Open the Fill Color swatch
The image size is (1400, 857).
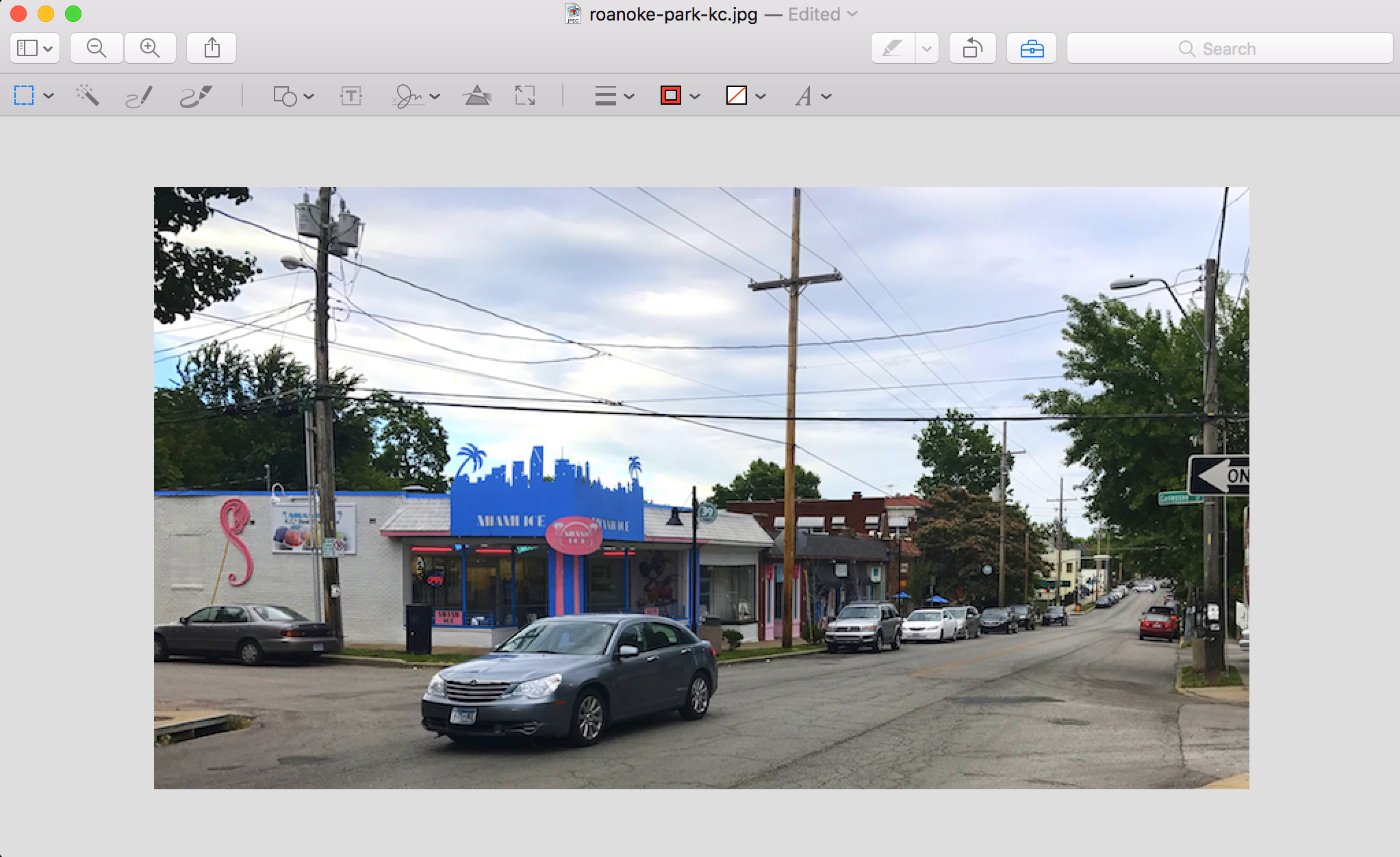click(745, 96)
